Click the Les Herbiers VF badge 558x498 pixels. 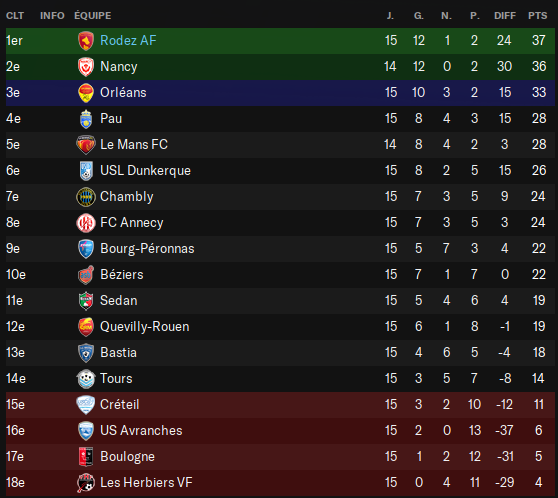click(x=86, y=482)
